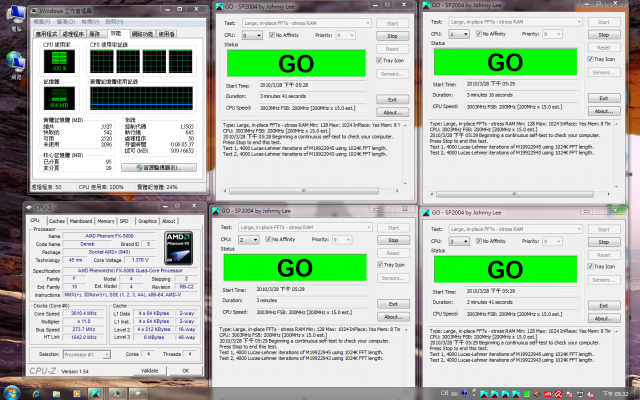Click the Avira umbrella tray icon
640x400 pixels.
click(558, 394)
